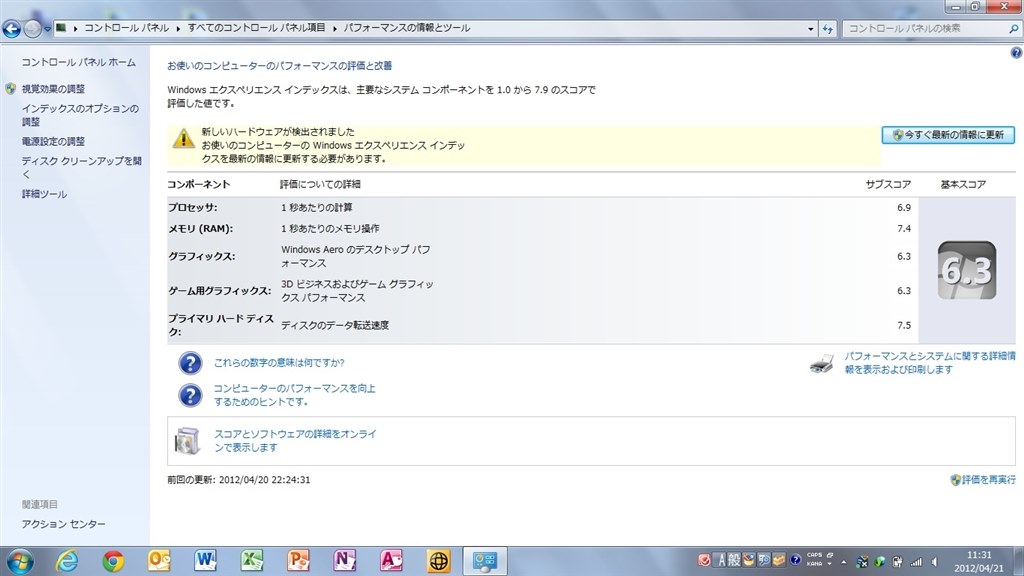This screenshot has width=1024, height=576.
Task: Click the control panel search field
Action: tap(926, 29)
